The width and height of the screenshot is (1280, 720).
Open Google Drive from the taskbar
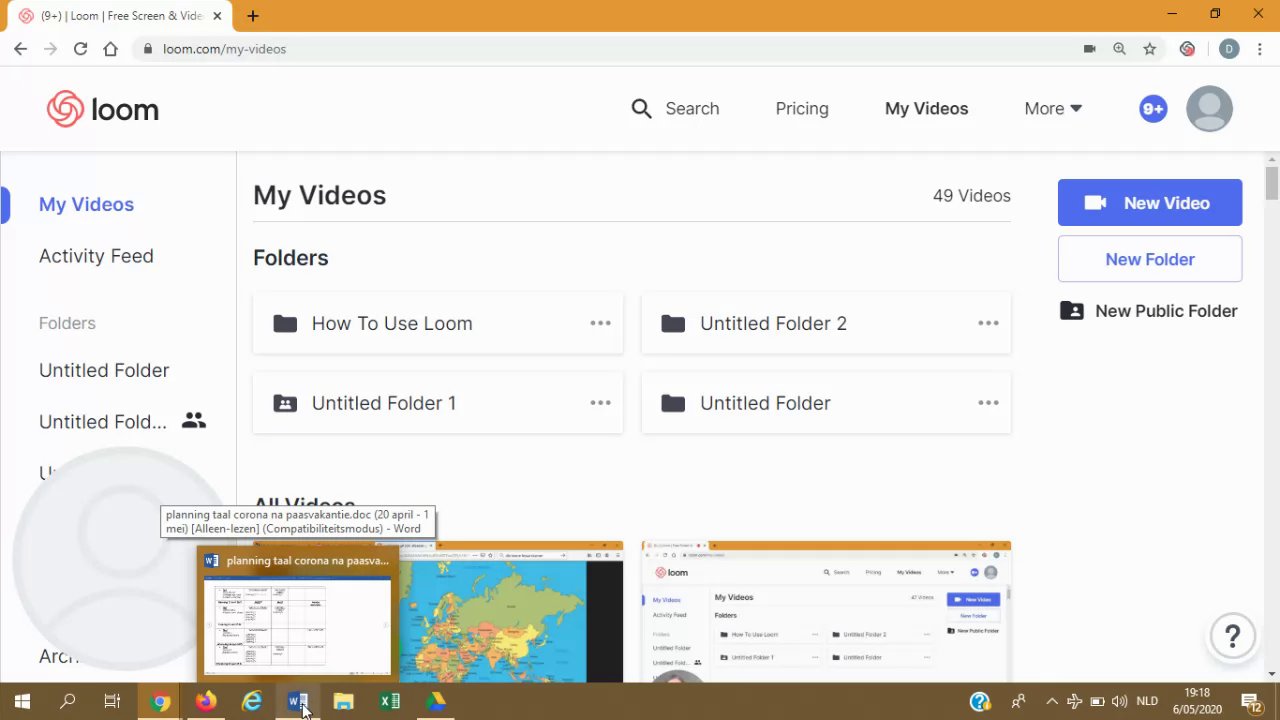pyautogui.click(x=436, y=702)
